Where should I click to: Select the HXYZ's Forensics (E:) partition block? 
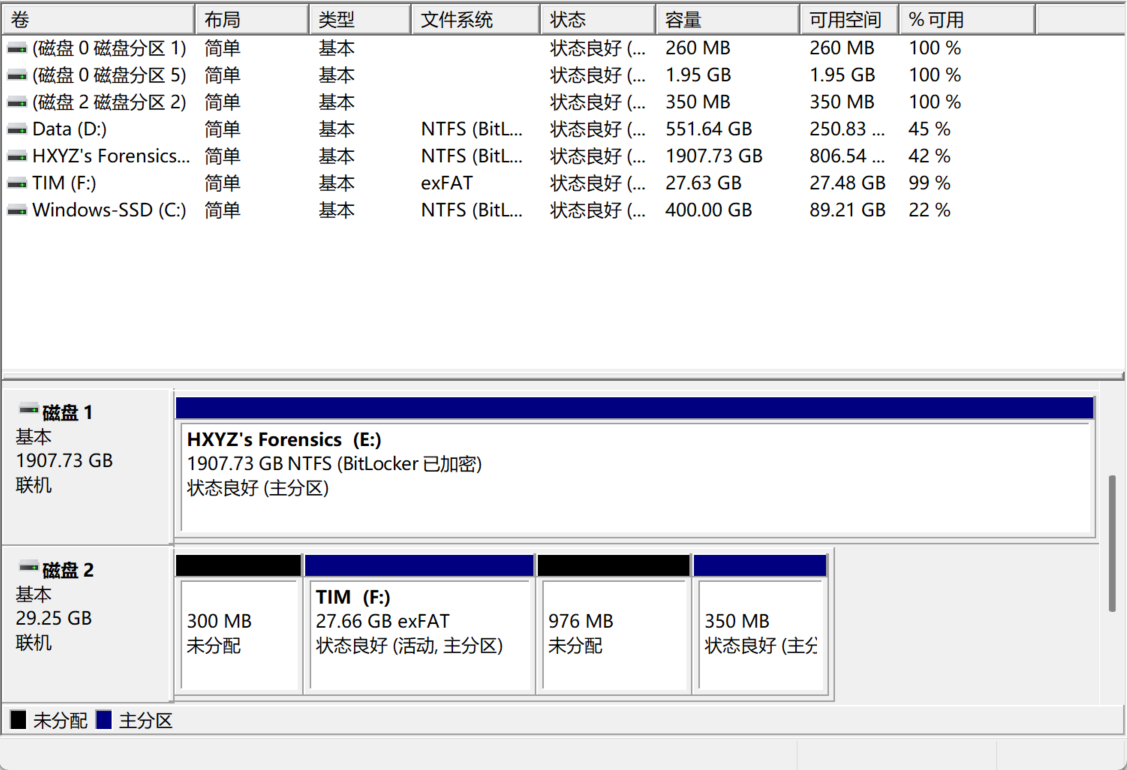click(x=635, y=467)
